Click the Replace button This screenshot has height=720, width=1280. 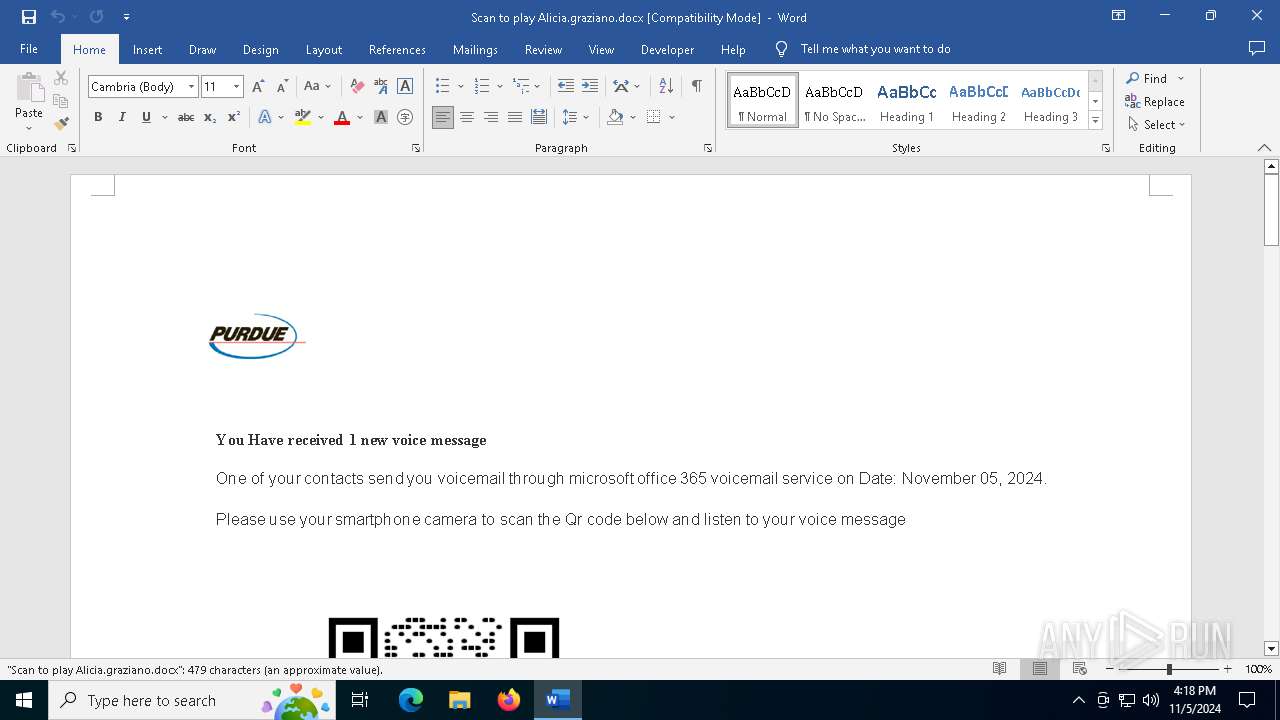click(1155, 101)
